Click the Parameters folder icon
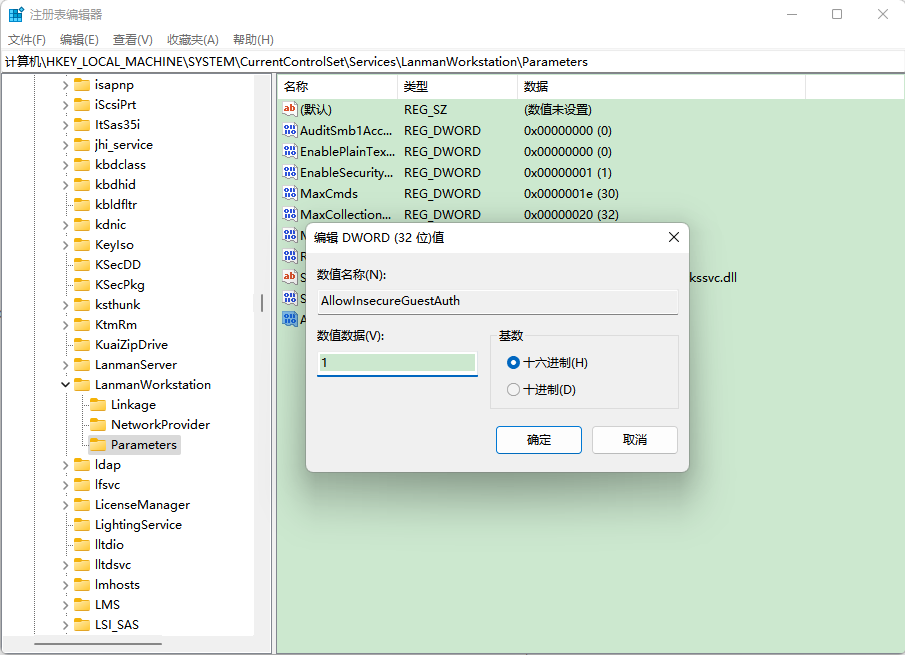This screenshot has height=655, width=905. tap(101, 444)
